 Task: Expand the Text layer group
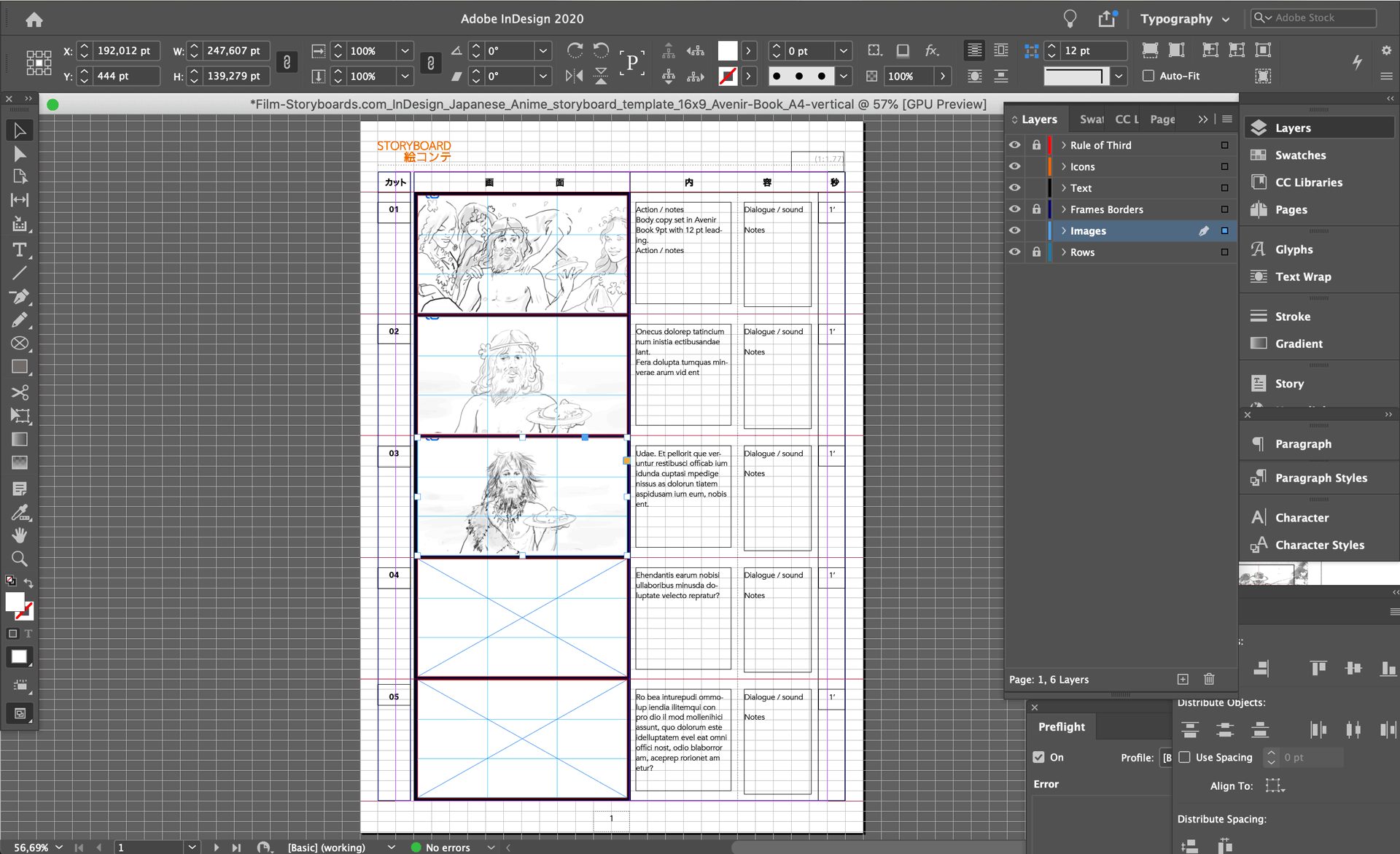point(1062,187)
